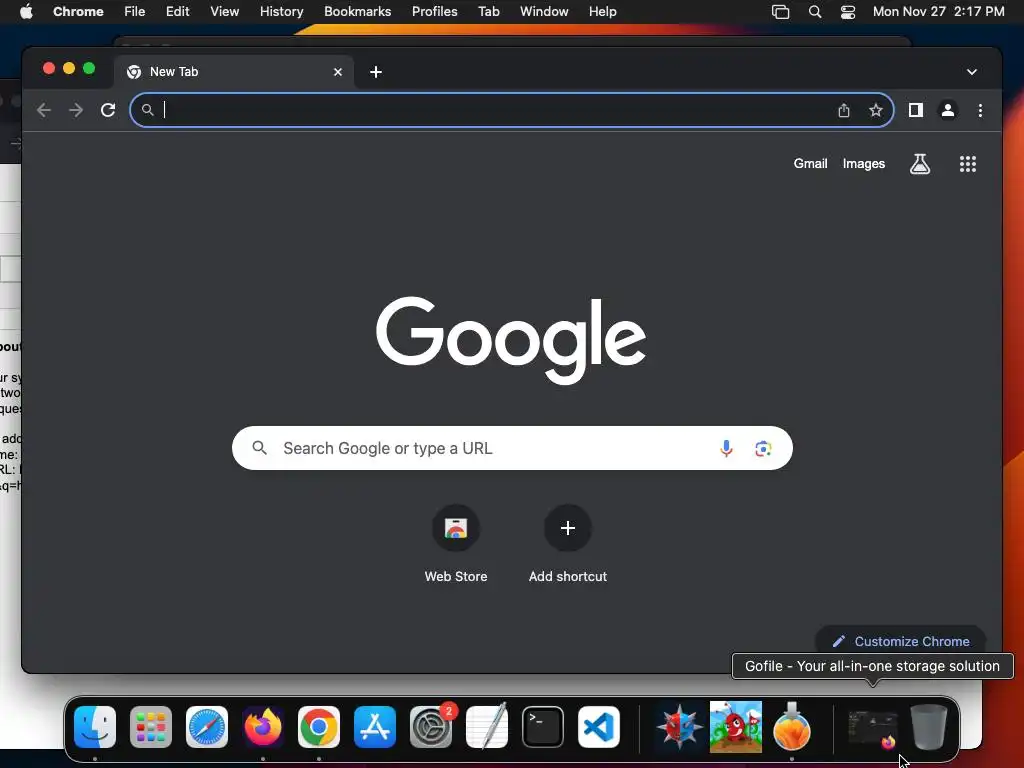The image size is (1024, 768).
Task: Toggle the Chrome side panel
Action: point(916,110)
